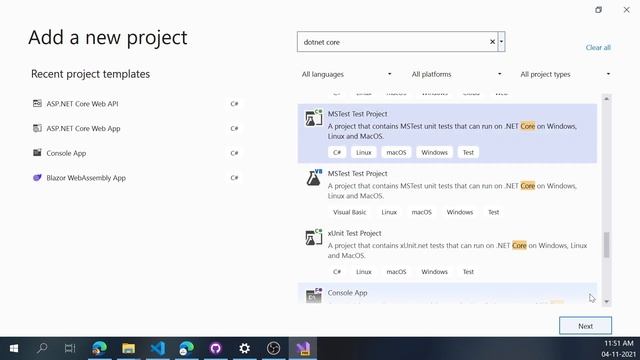Click the Console App recent template icon
This screenshot has width=640, height=360.
point(37,153)
